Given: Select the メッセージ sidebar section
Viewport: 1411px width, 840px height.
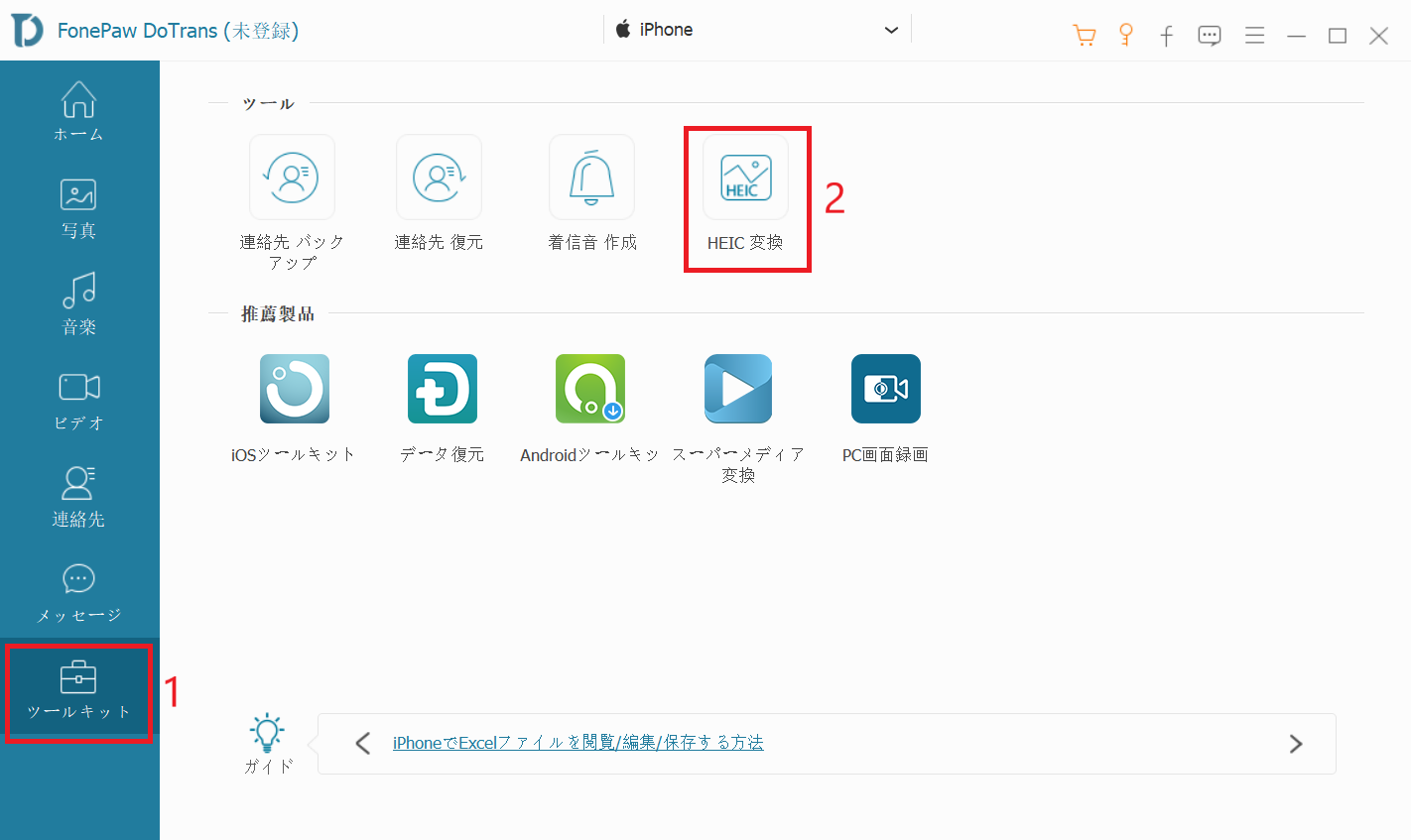Looking at the screenshot, I should click(x=78, y=593).
